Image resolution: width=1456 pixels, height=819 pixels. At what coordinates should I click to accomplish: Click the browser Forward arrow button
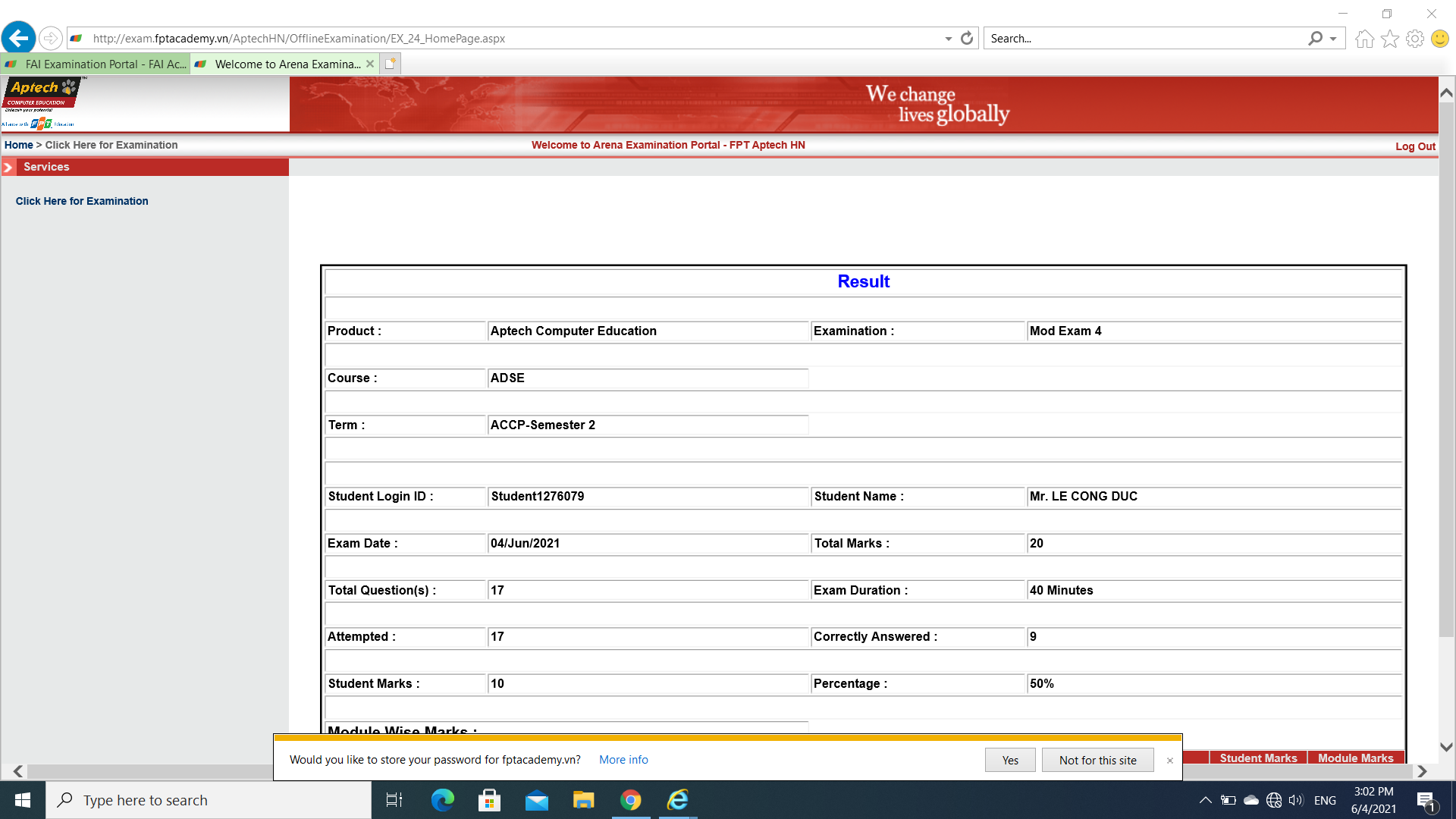tap(50, 38)
